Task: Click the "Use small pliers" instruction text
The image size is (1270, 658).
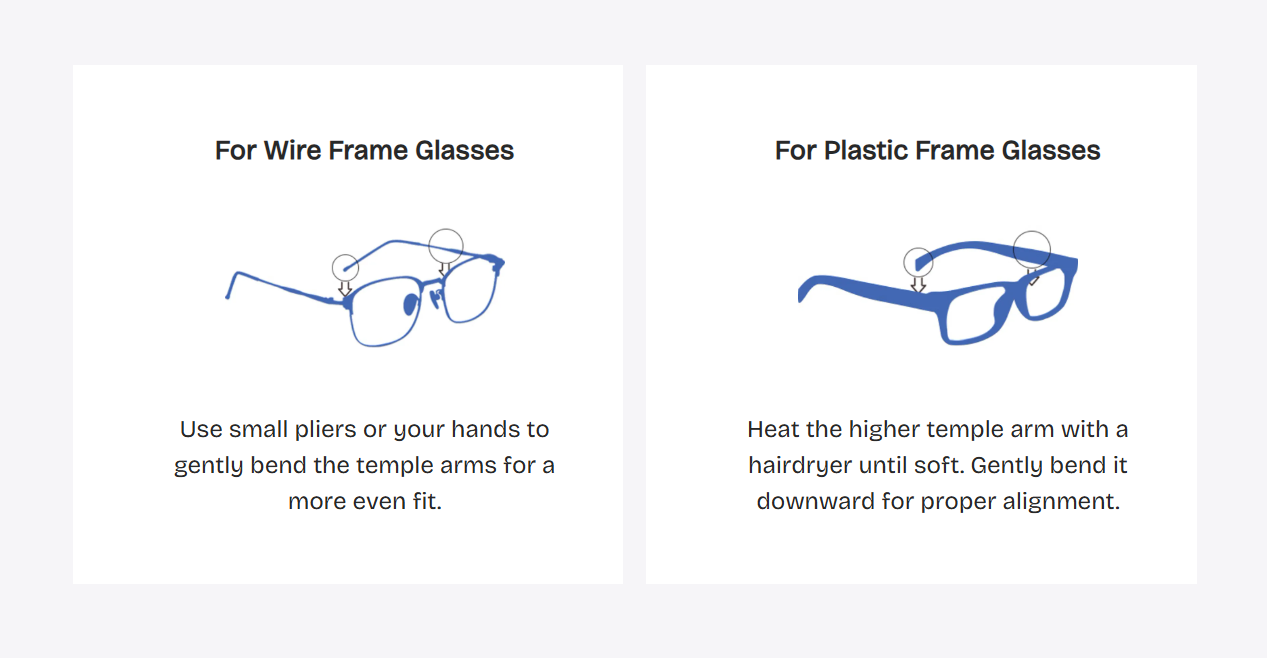Action: coord(364,465)
